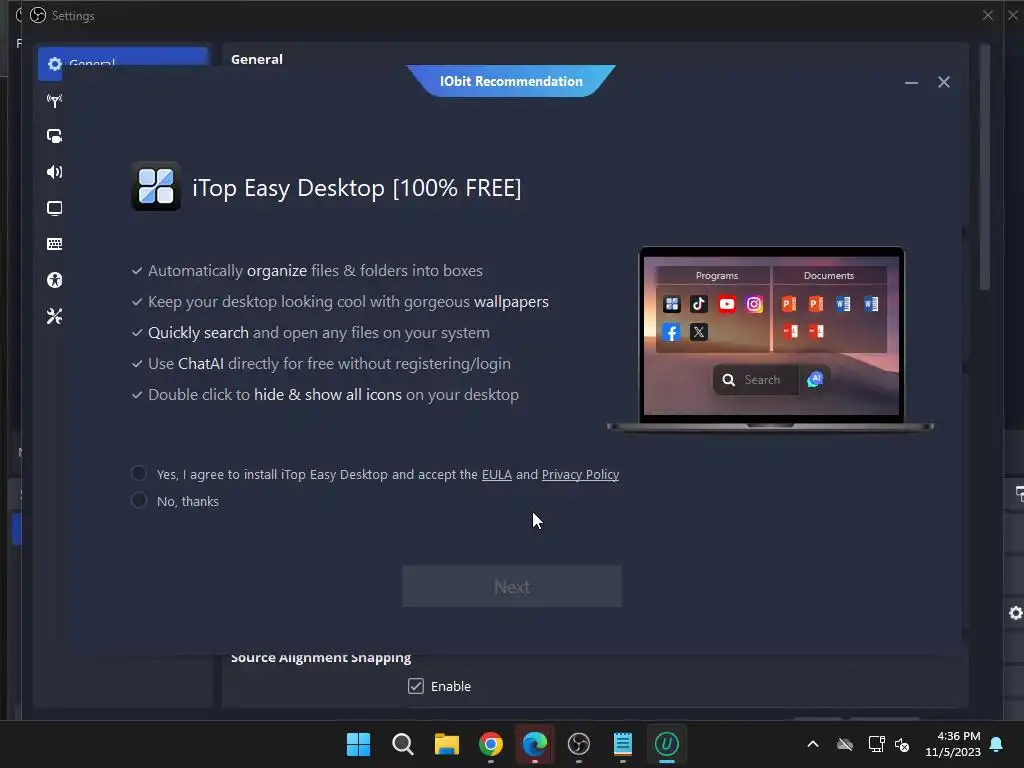Open Windows Search from the taskbar
This screenshot has height=768, width=1024.
pyautogui.click(x=402, y=744)
